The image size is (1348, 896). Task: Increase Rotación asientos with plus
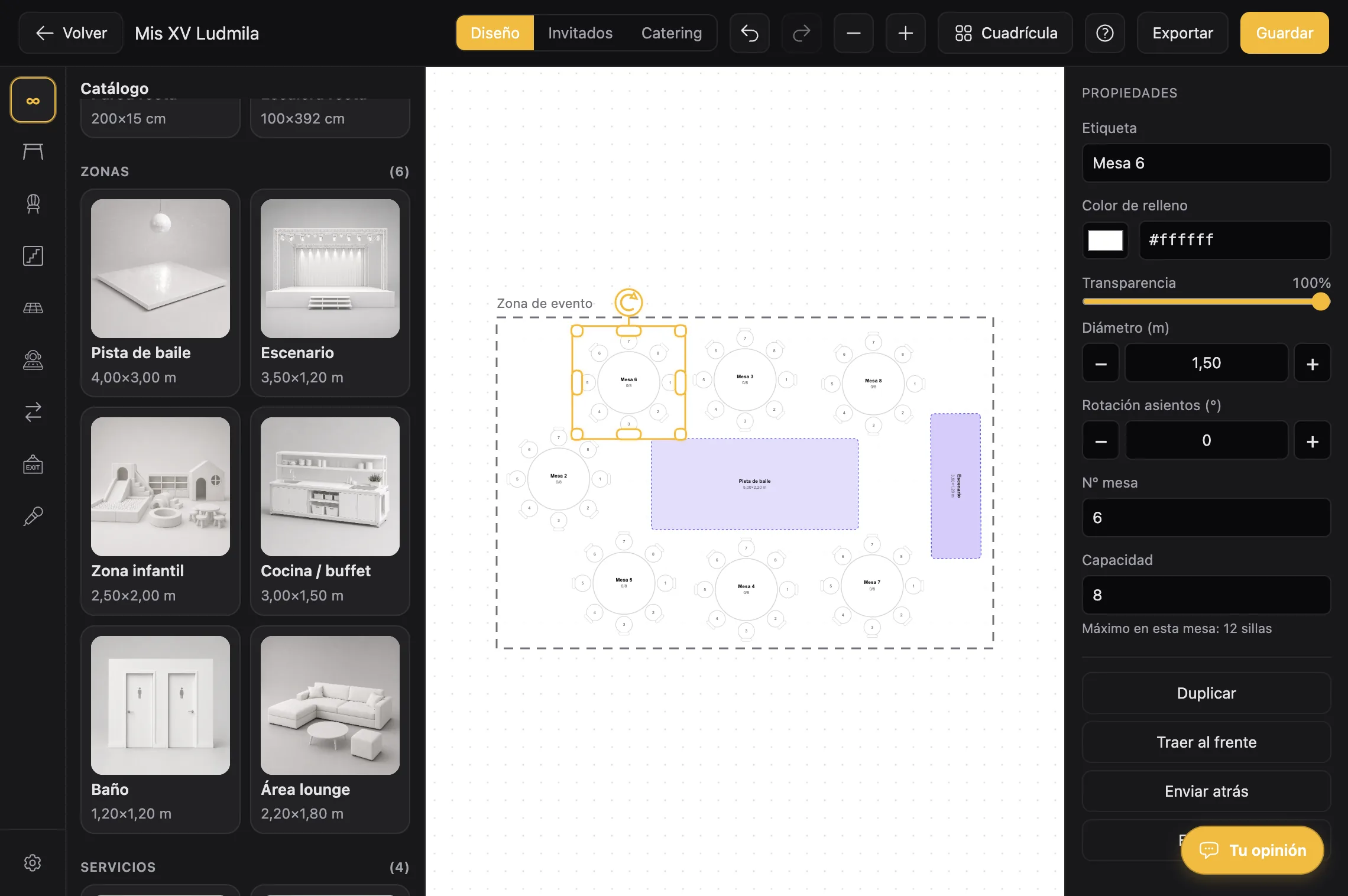1313,441
